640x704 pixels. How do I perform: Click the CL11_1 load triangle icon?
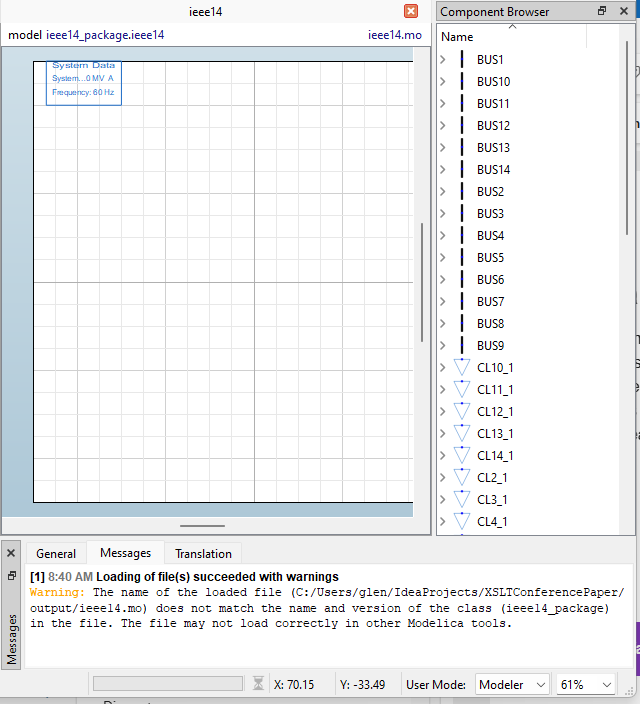point(462,389)
